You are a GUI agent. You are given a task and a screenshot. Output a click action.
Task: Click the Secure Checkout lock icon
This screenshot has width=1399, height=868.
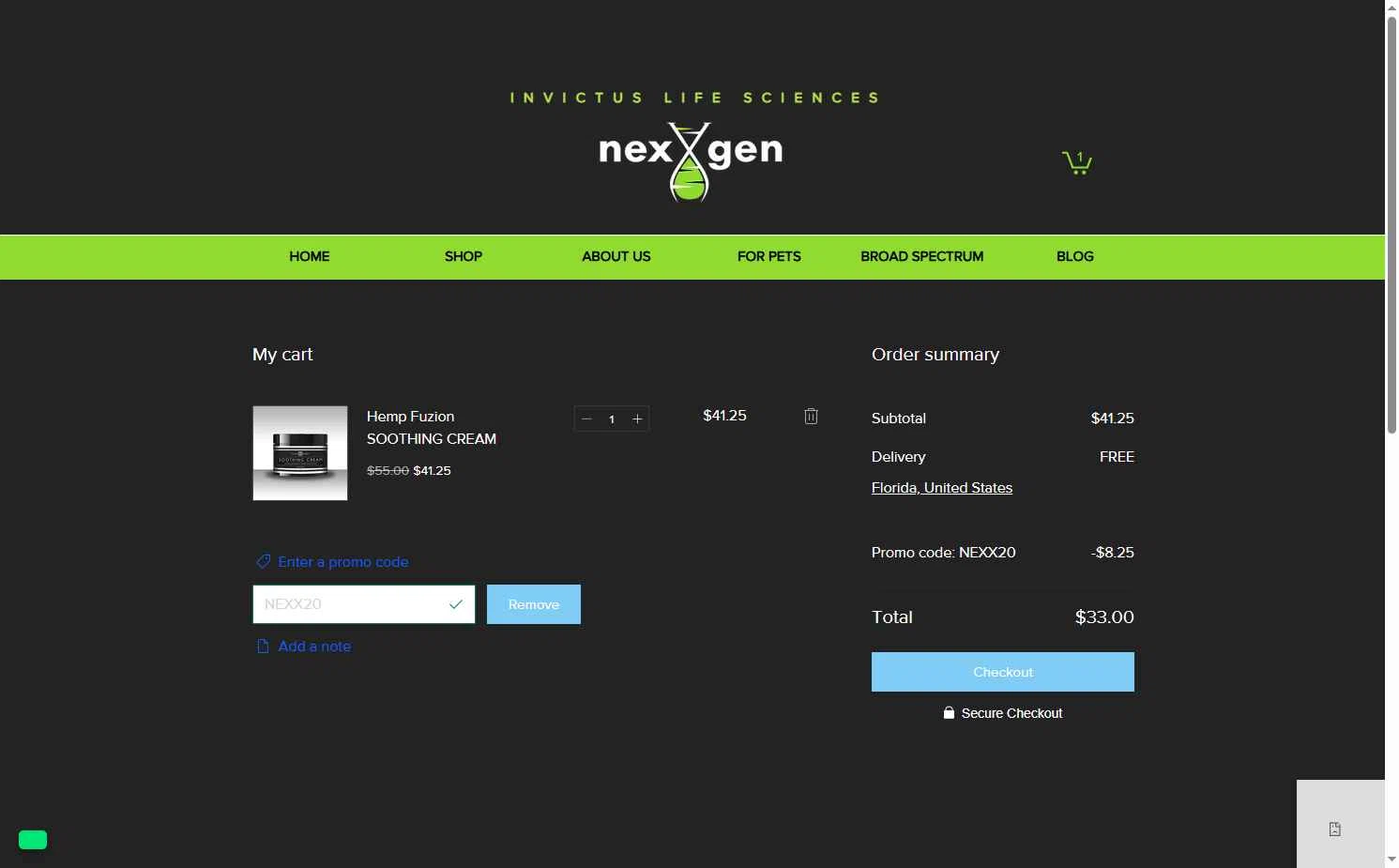949,713
